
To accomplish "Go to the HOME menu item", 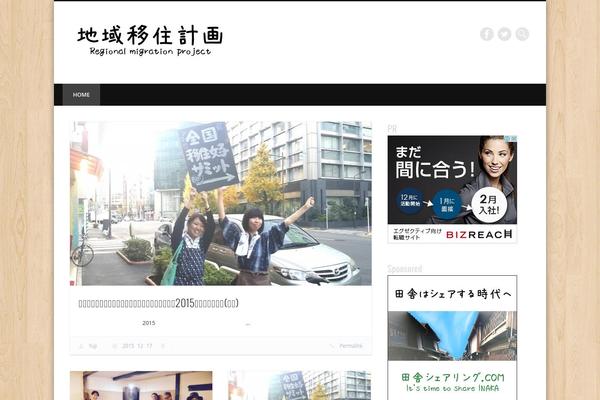I will coord(81,95).
